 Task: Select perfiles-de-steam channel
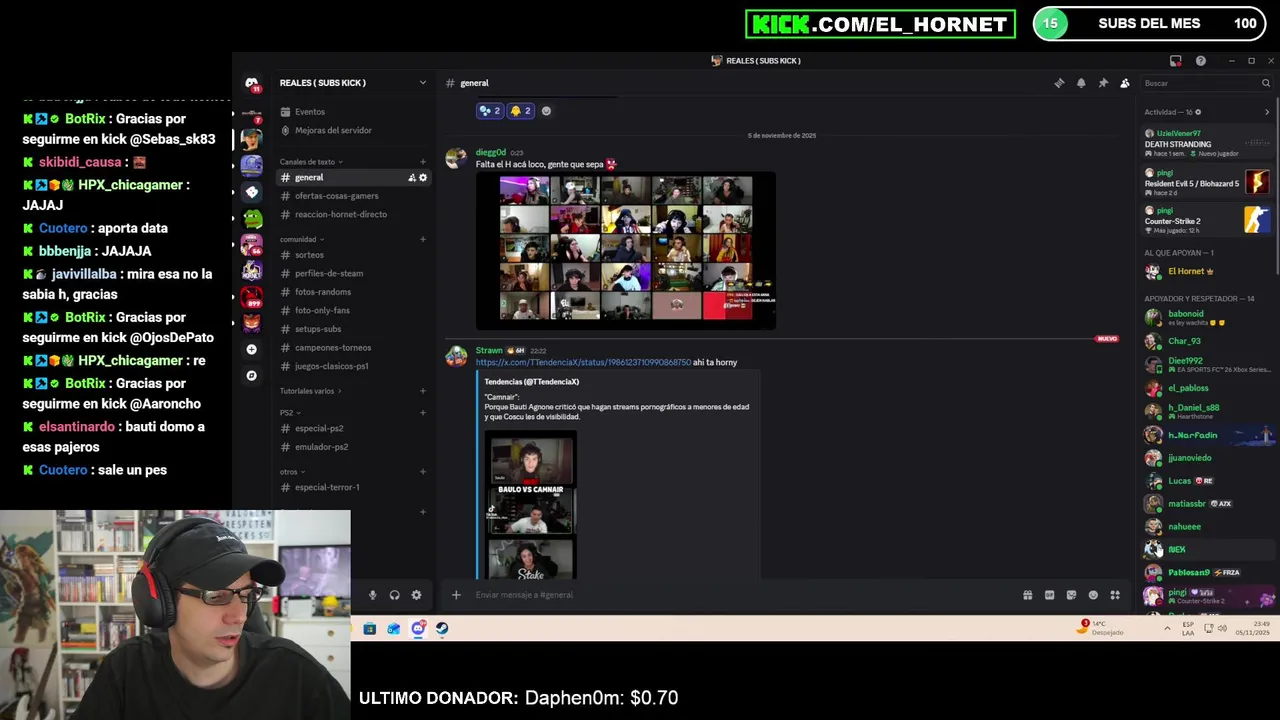pyautogui.click(x=353, y=273)
